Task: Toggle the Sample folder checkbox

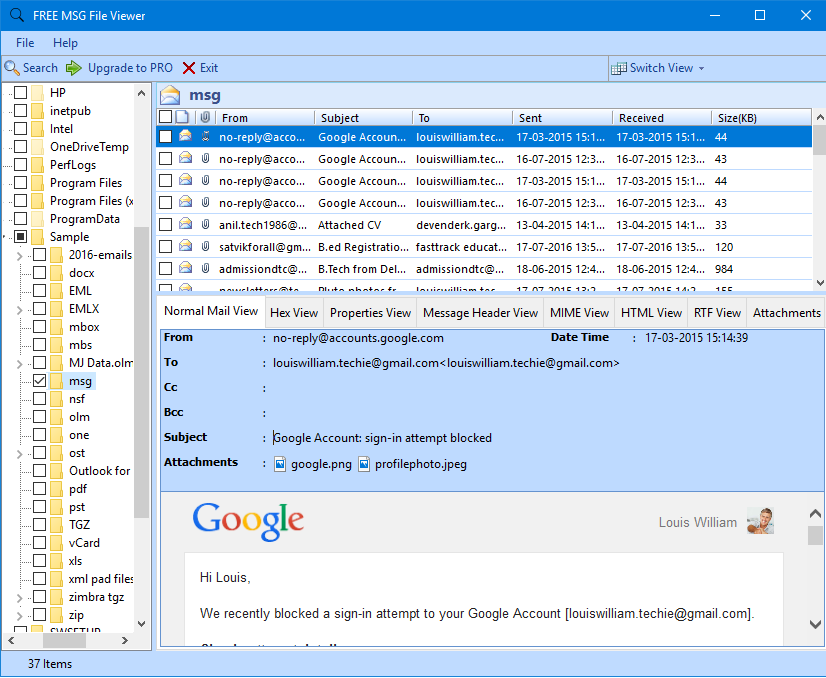Action: point(21,237)
